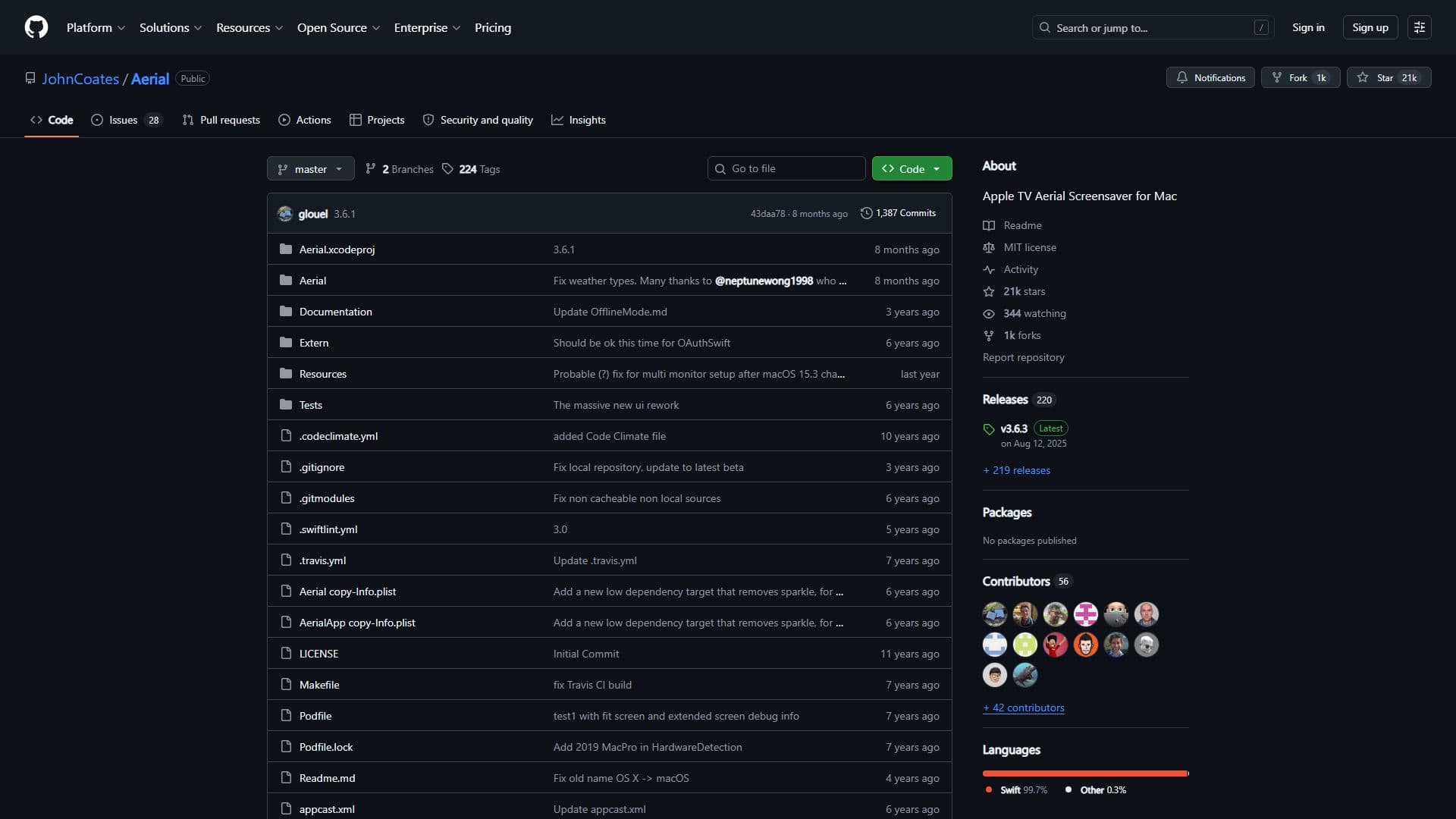Open the green Code dropdown

click(912, 168)
